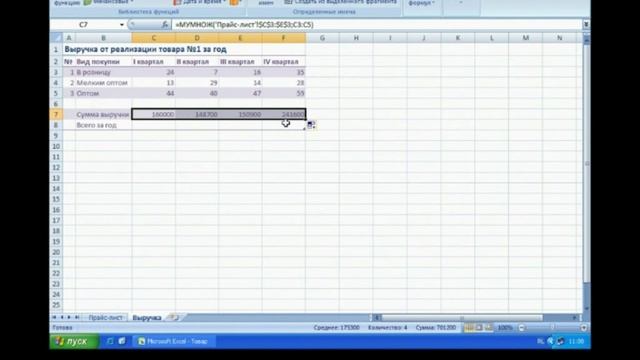Expand the formula bar
This screenshot has width=640, height=360.
pyautogui.click(x=586, y=24)
